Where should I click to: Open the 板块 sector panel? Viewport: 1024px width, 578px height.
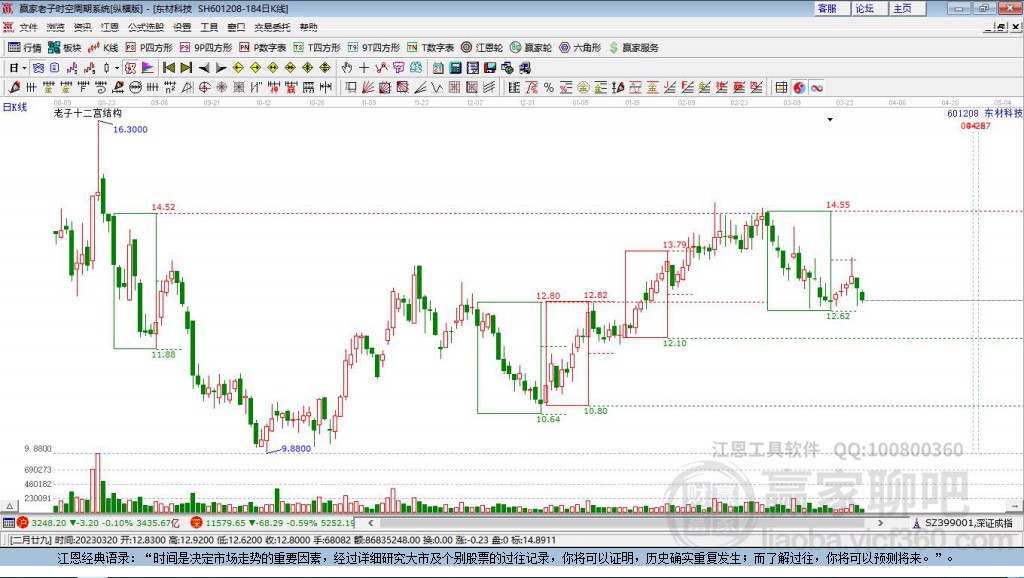(64, 48)
